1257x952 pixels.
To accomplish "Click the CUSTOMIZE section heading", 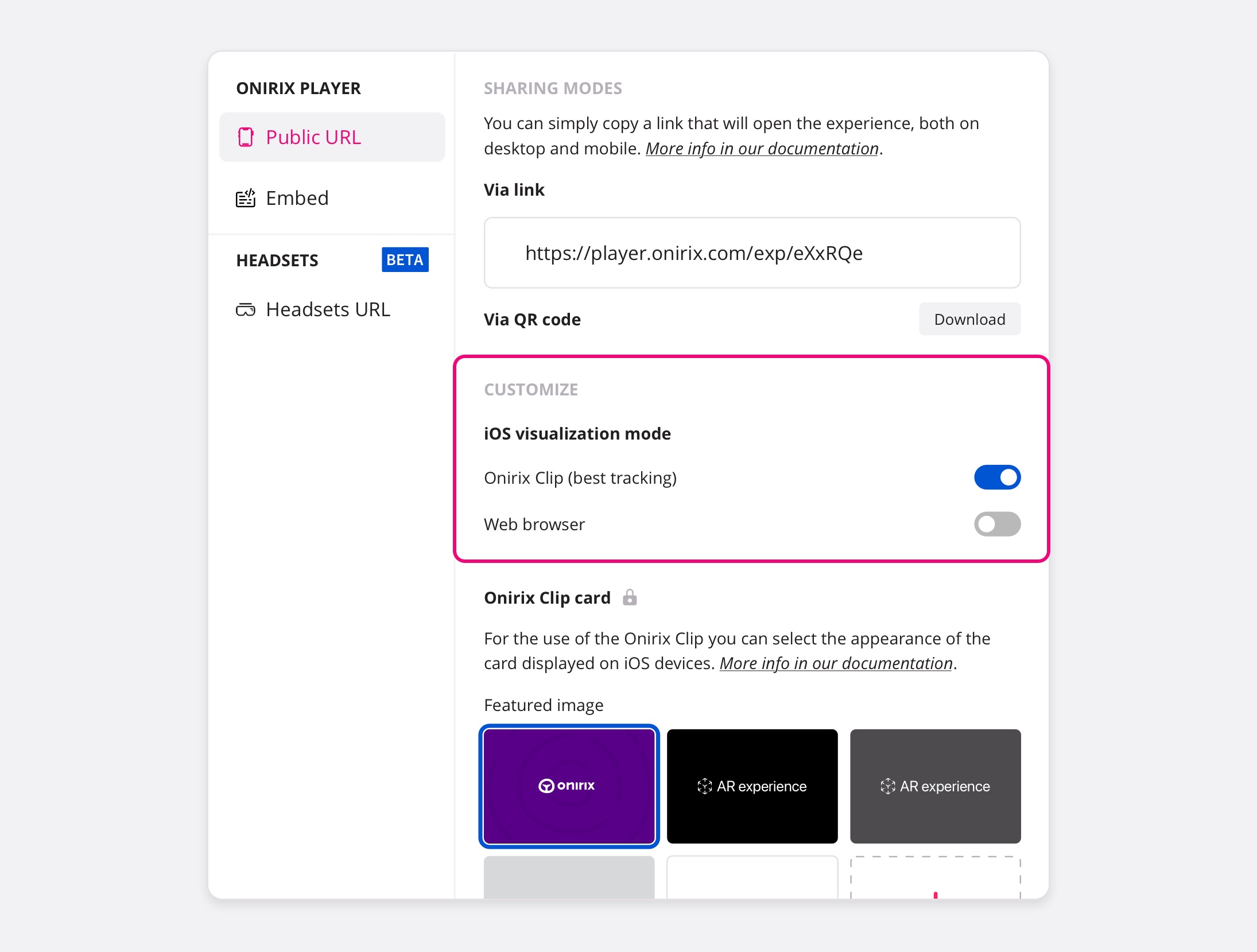I will point(531,390).
